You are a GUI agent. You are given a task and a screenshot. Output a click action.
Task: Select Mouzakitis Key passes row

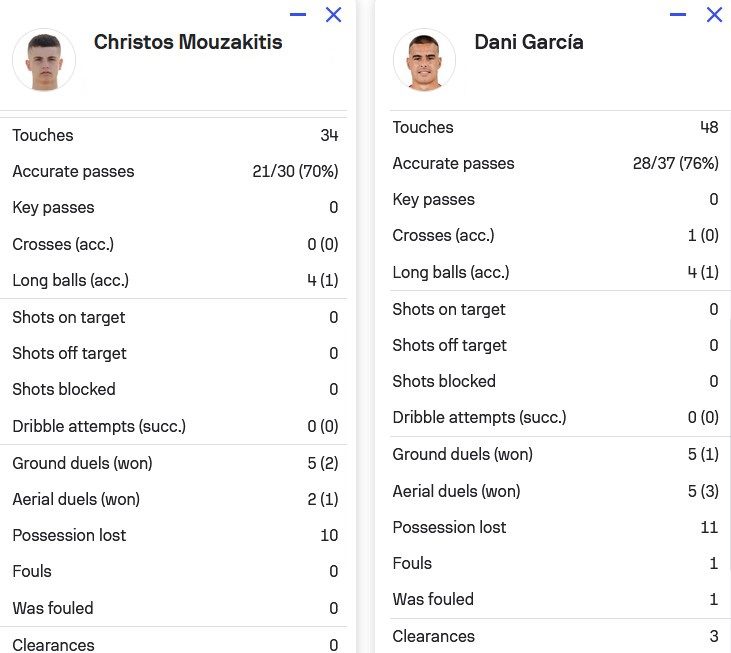175,208
